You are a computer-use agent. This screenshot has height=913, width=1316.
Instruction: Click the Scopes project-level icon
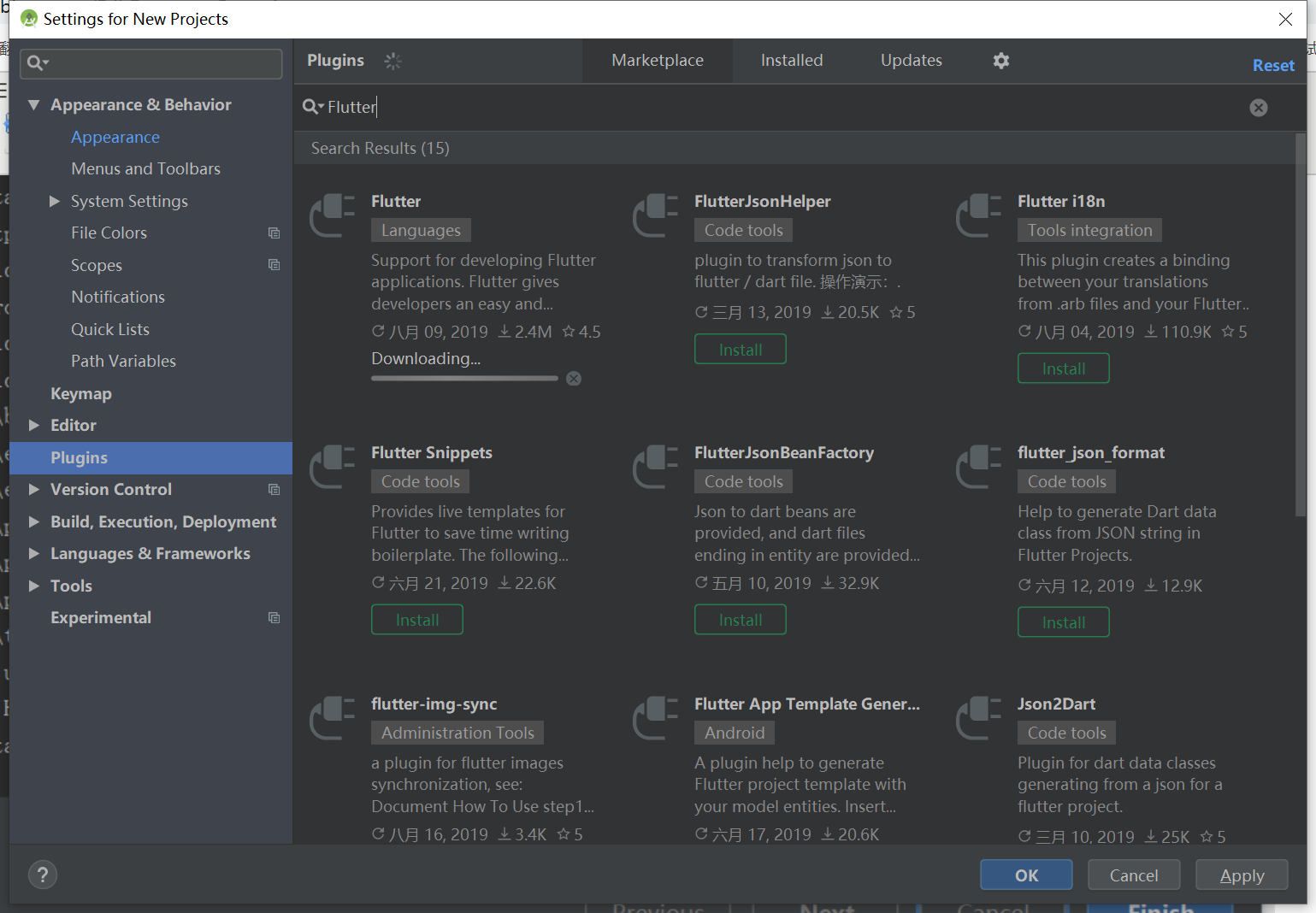click(x=274, y=265)
